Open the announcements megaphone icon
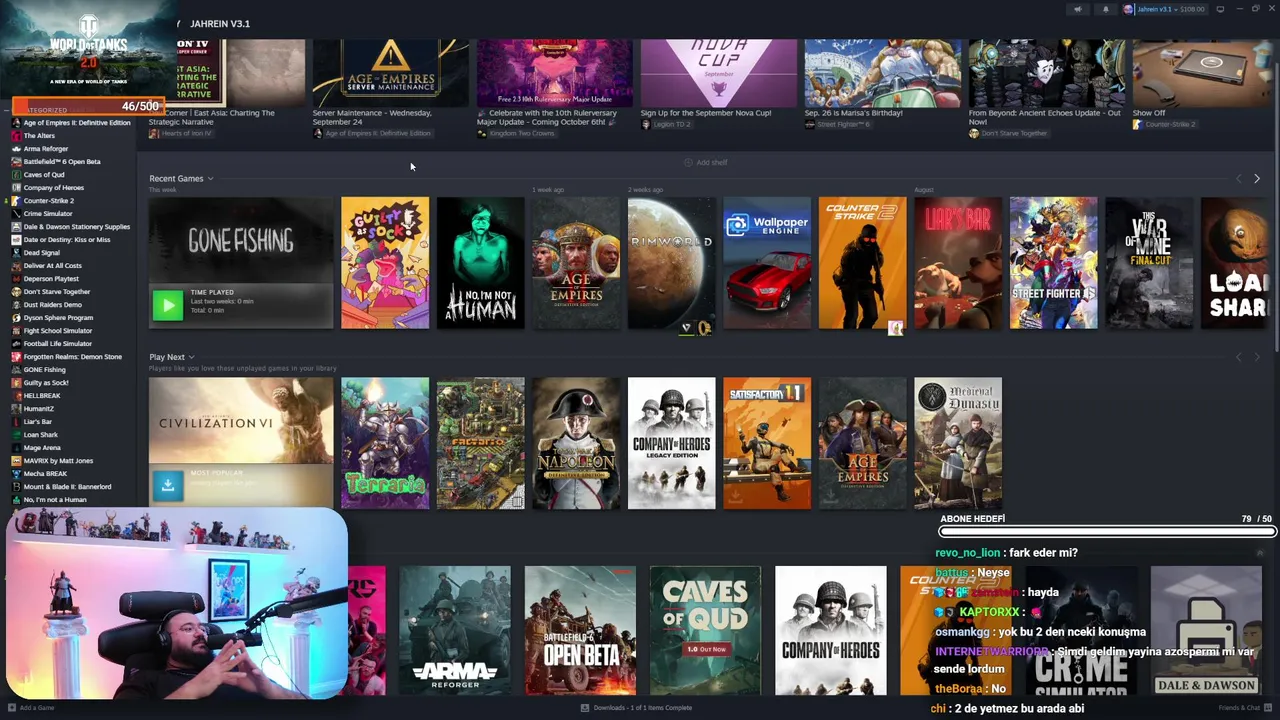Screen dimensions: 1280x720 tap(1077, 9)
